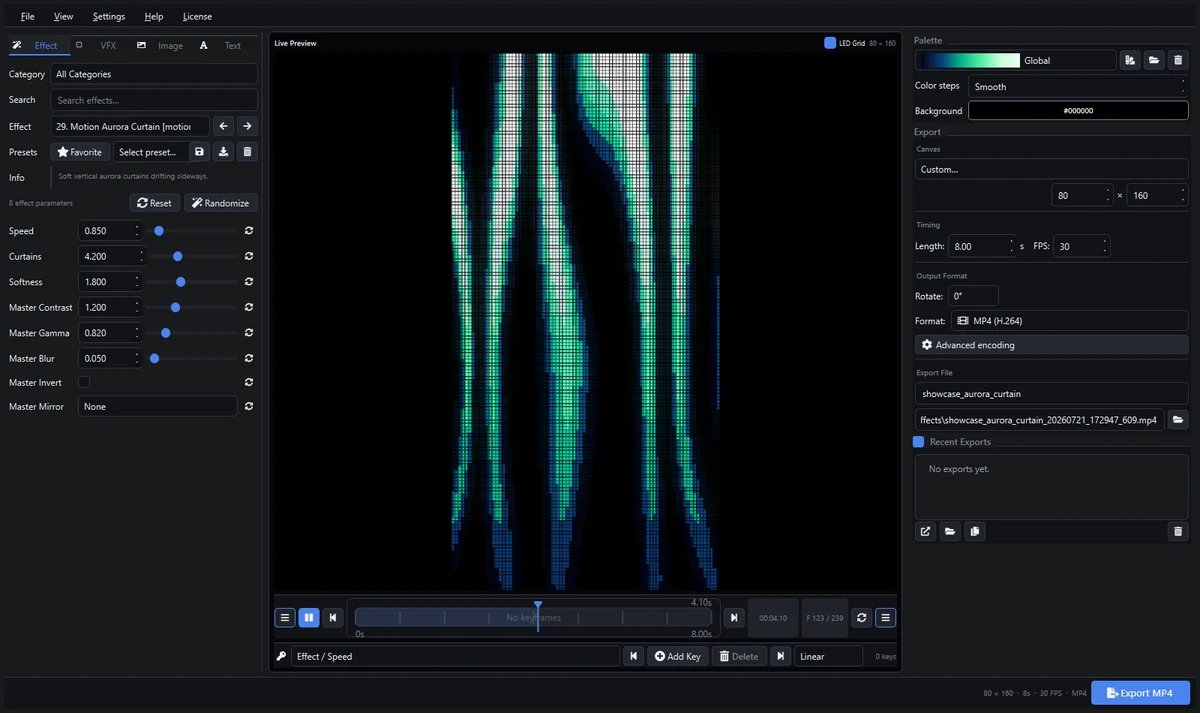Reset the Master Mirror parameter icon

(x=248, y=406)
